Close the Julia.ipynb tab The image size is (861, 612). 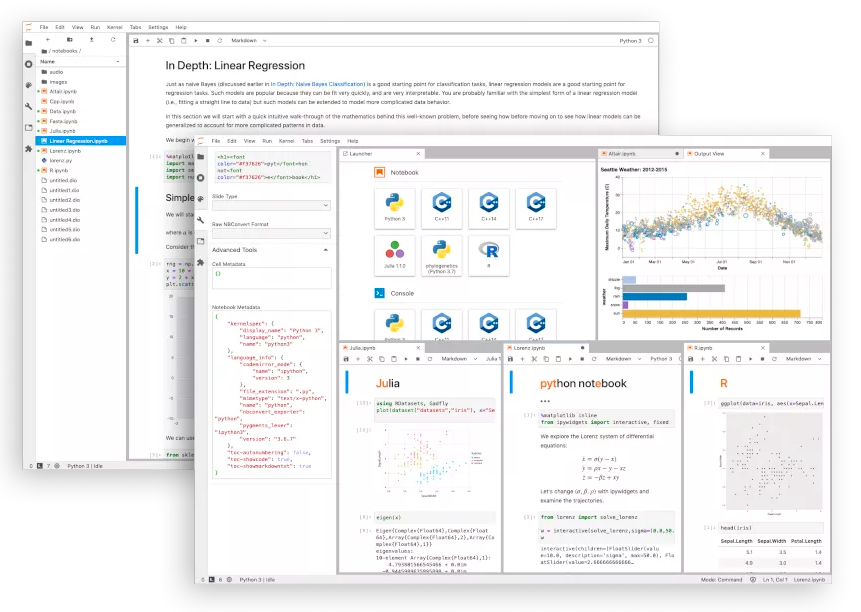[x=418, y=348]
